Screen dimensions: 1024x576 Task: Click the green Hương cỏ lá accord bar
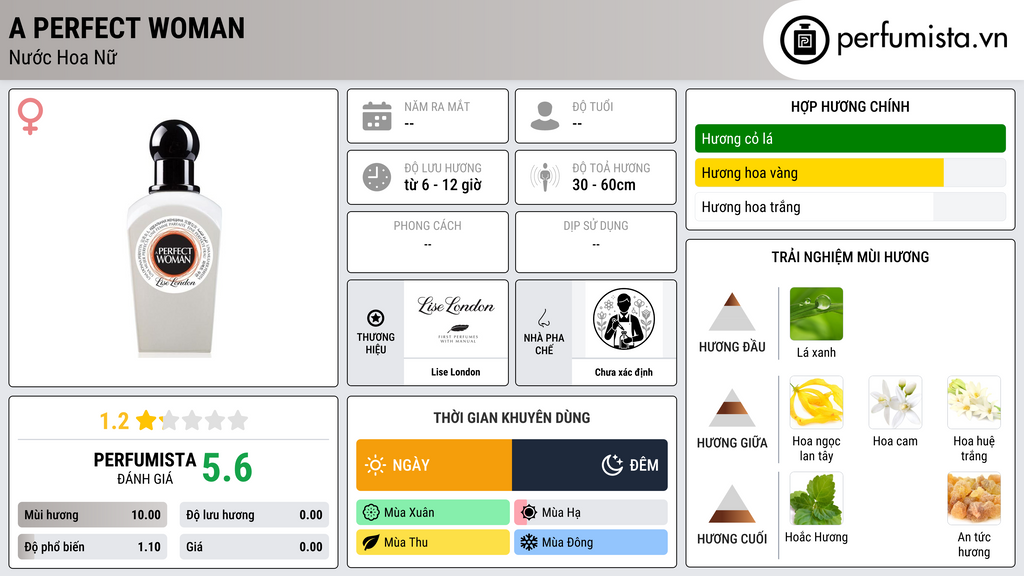click(850, 138)
